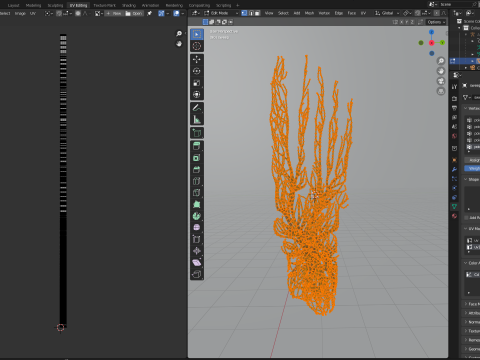Screen dimensions: 480x360
Task: Open the viewport editor type dropdown
Action: pos(195,13)
